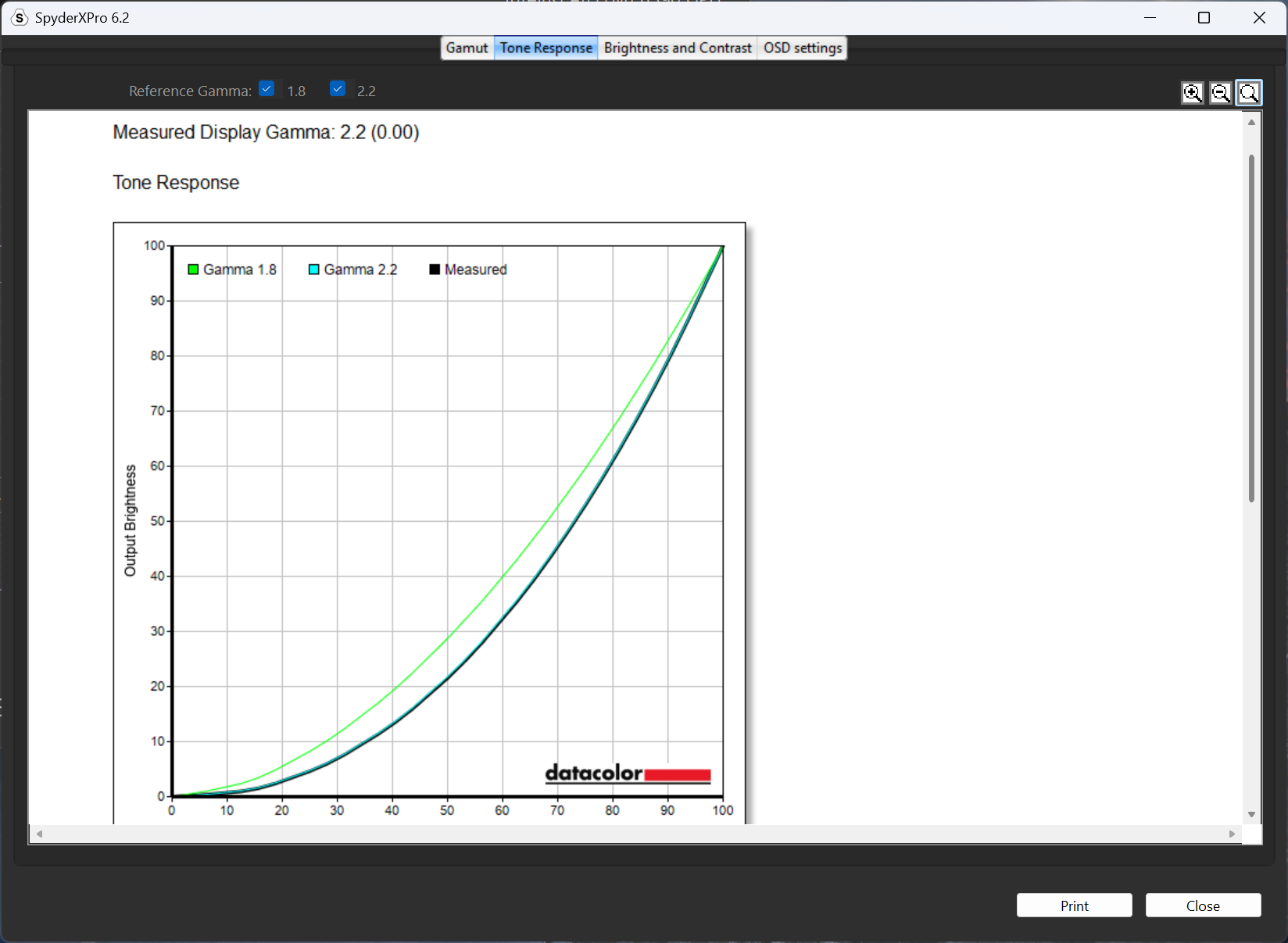Minimize the SpyderXPro window
The height and width of the screenshot is (943, 1288).
1150,17
